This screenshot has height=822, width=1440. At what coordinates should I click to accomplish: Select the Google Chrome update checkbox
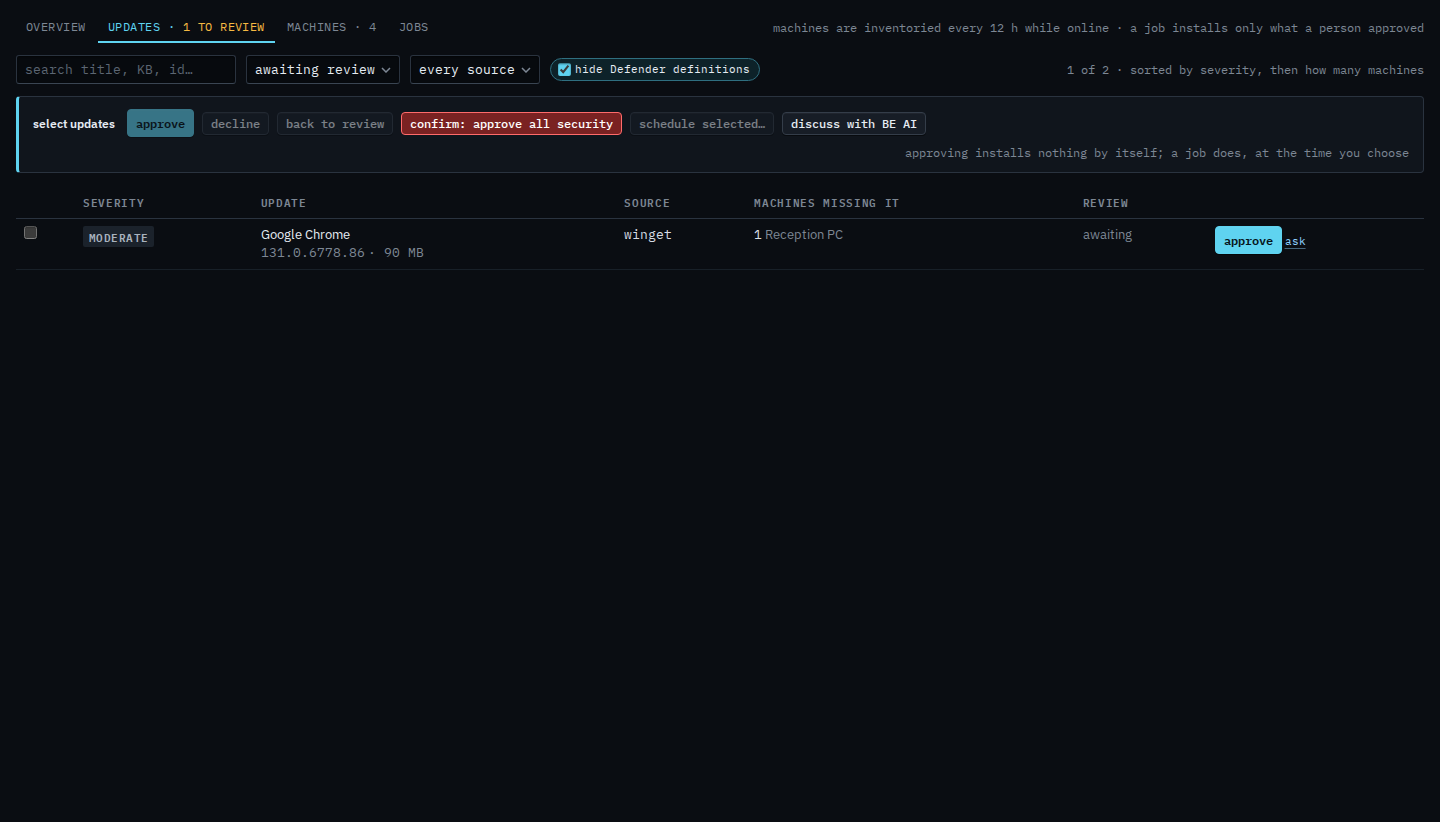pos(31,233)
